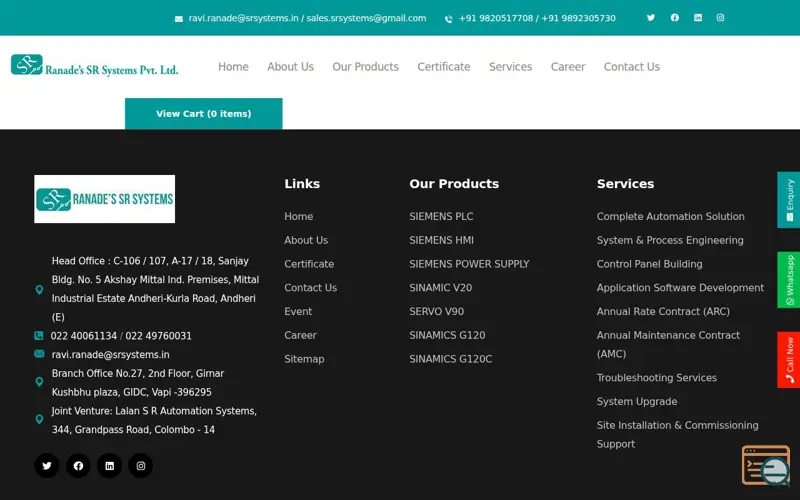
Task: Call +91 9820517708 from the header
Action: click(x=496, y=18)
